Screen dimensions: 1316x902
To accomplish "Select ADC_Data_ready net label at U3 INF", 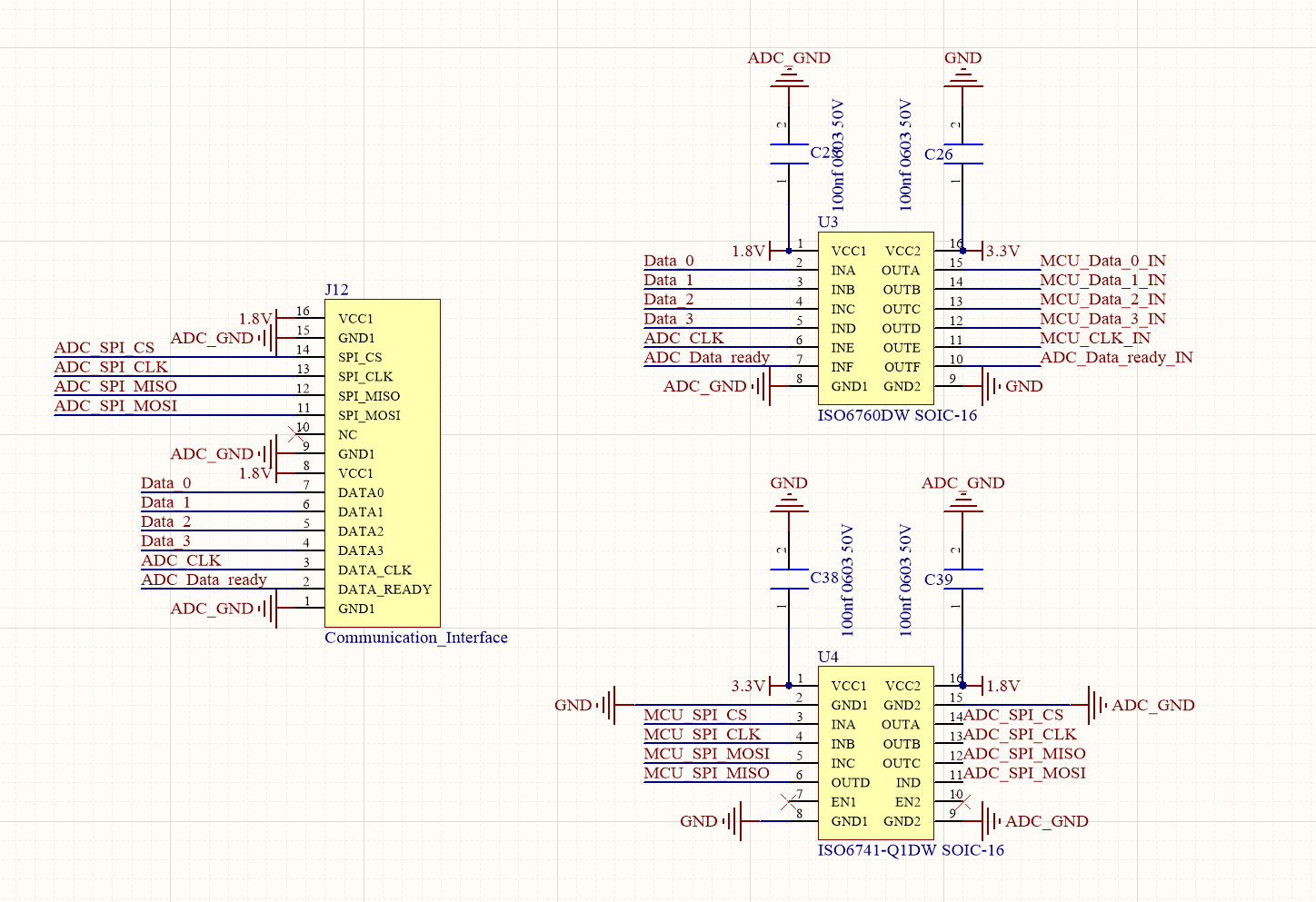I will (x=706, y=357).
